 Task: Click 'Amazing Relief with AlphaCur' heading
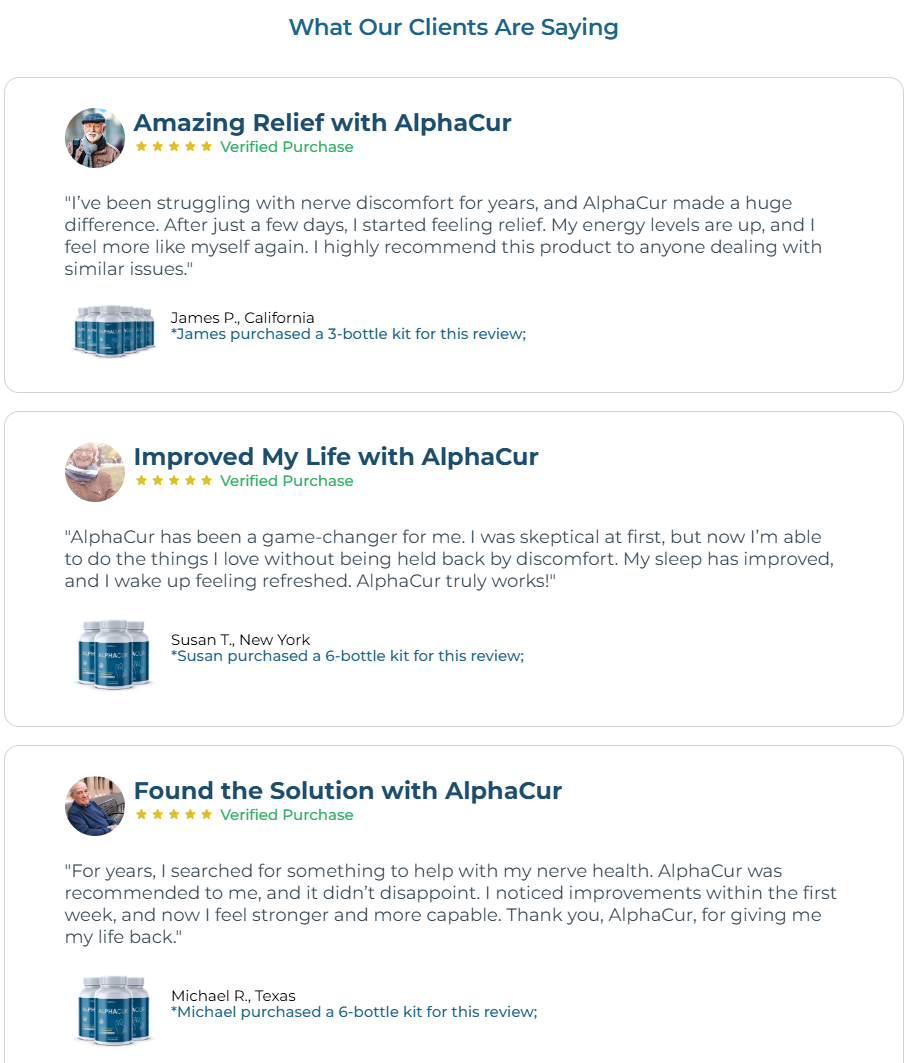pos(322,123)
